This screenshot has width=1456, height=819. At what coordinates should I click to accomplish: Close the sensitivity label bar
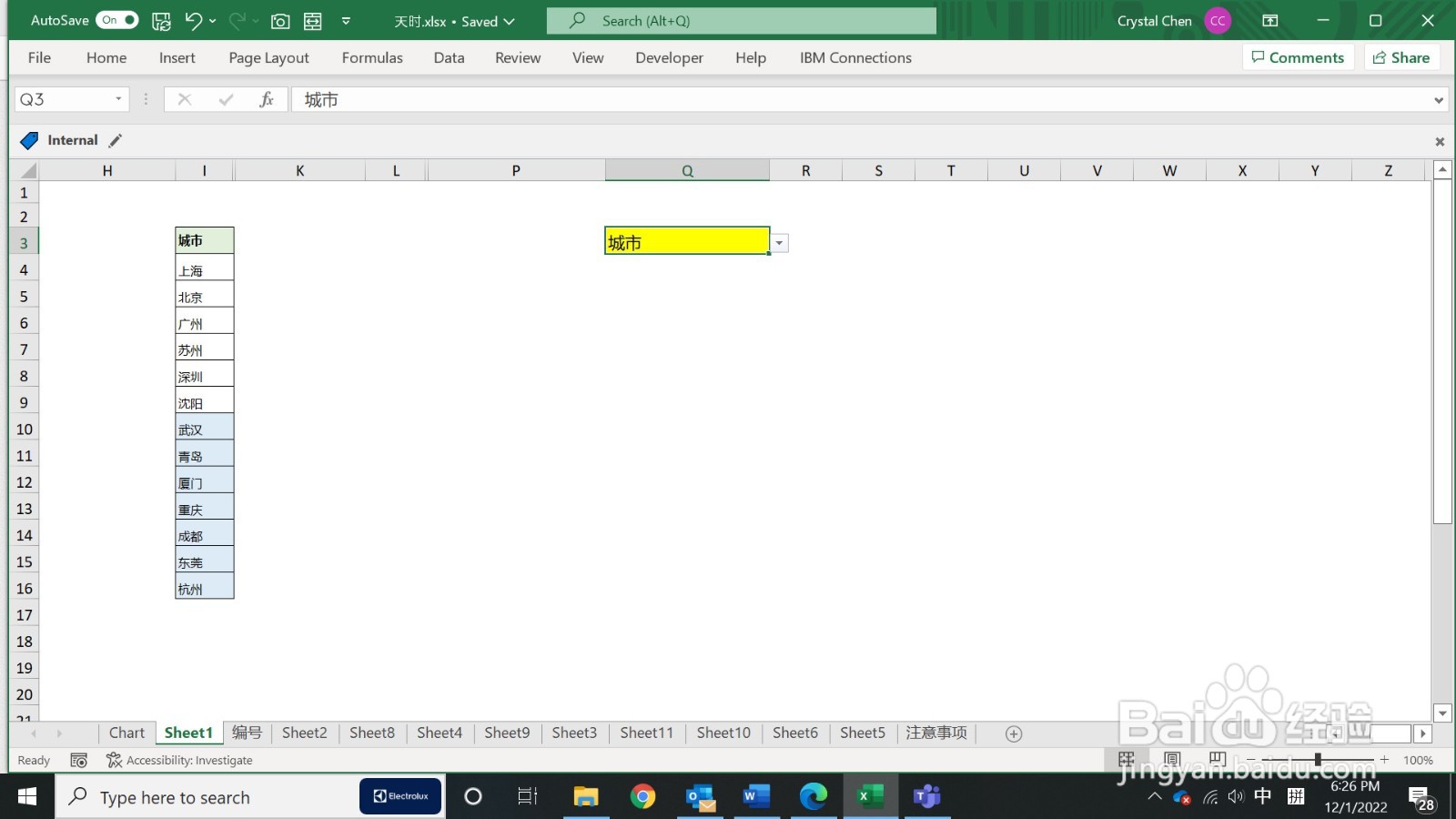(1440, 141)
